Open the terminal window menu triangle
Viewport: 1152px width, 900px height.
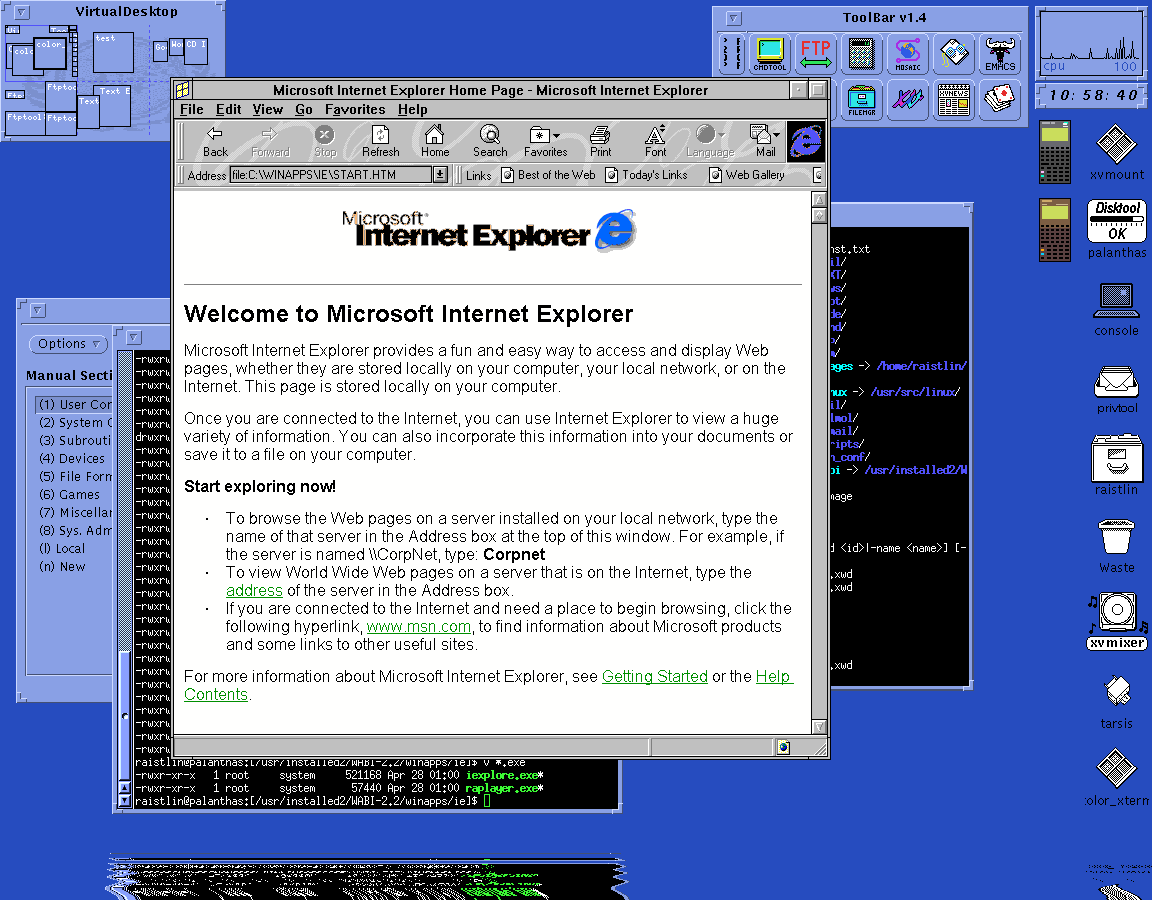(x=134, y=337)
